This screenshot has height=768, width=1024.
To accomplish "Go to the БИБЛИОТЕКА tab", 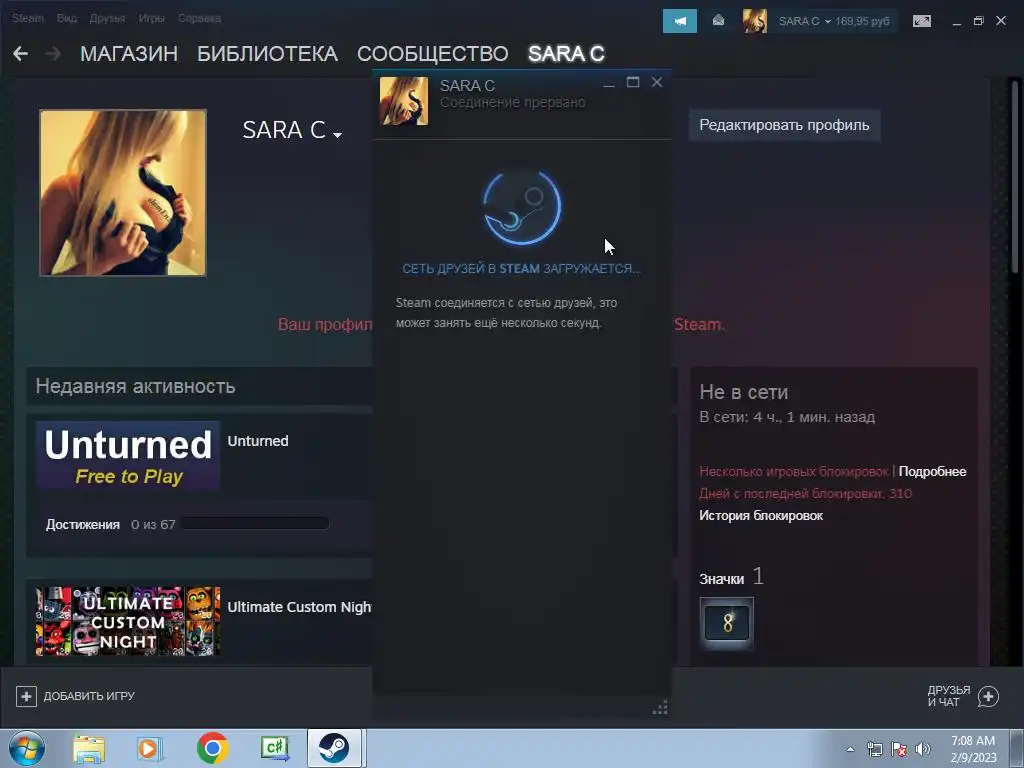I will tap(267, 54).
